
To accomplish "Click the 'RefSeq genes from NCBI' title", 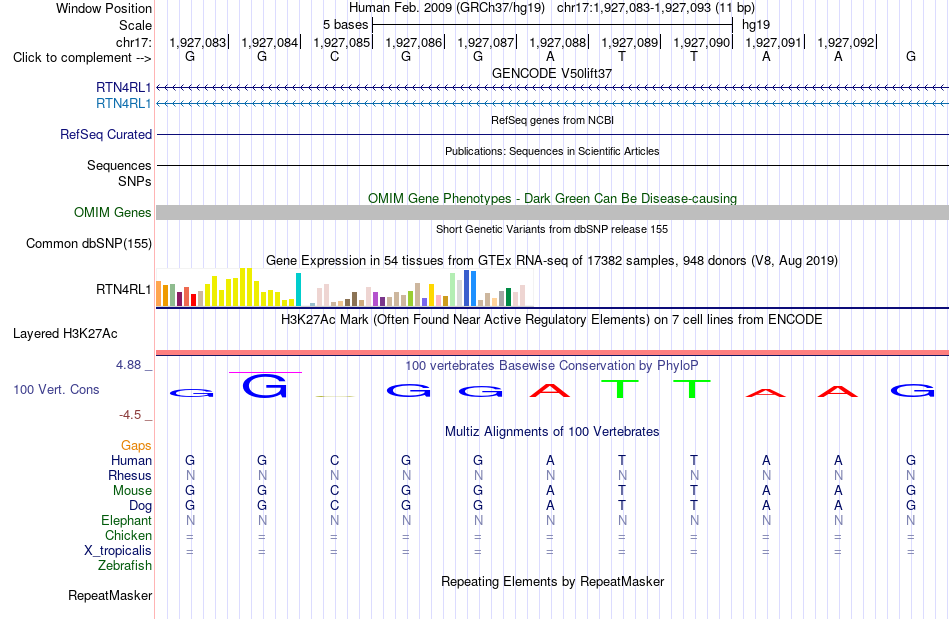I will (x=553, y=121).
